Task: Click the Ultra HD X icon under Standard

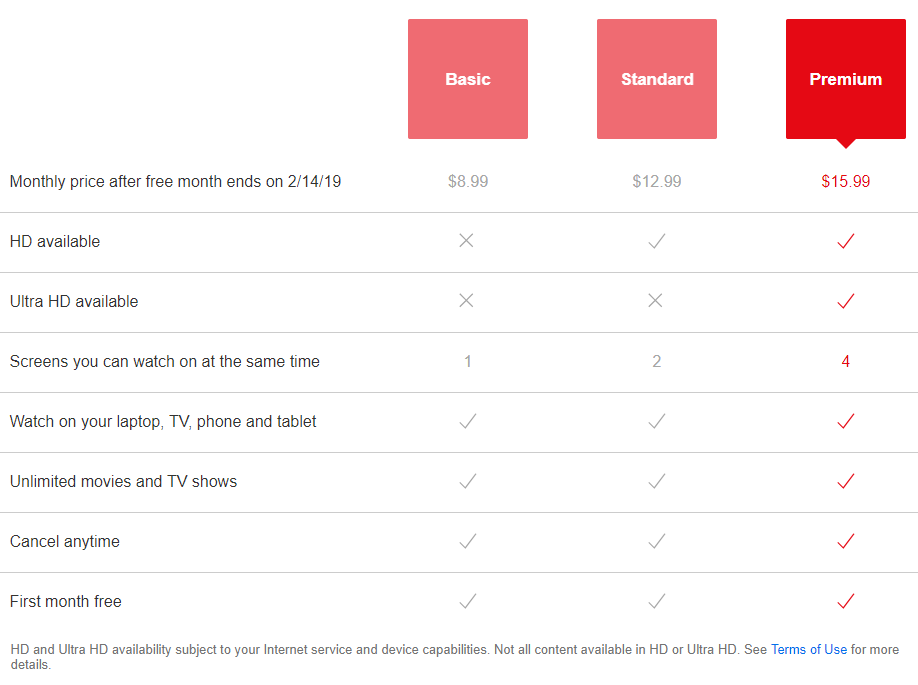Action: (656, 301)
